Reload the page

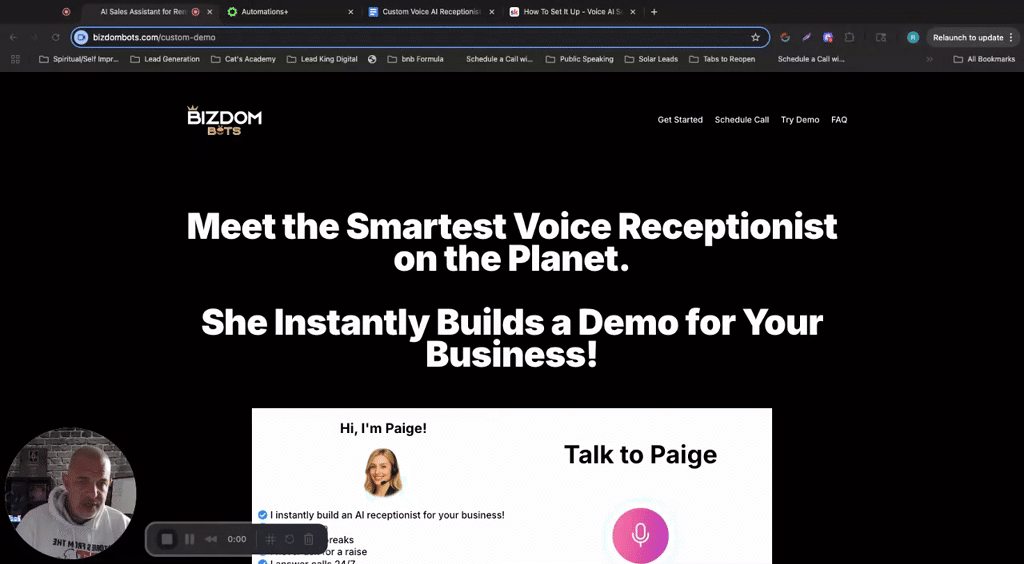[x=56, y=37]
